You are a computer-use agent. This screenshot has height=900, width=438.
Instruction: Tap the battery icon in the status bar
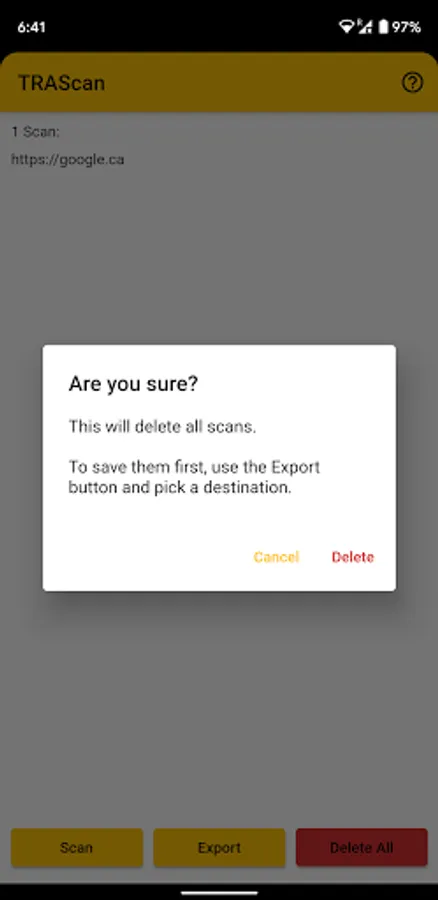coord(383,26)
